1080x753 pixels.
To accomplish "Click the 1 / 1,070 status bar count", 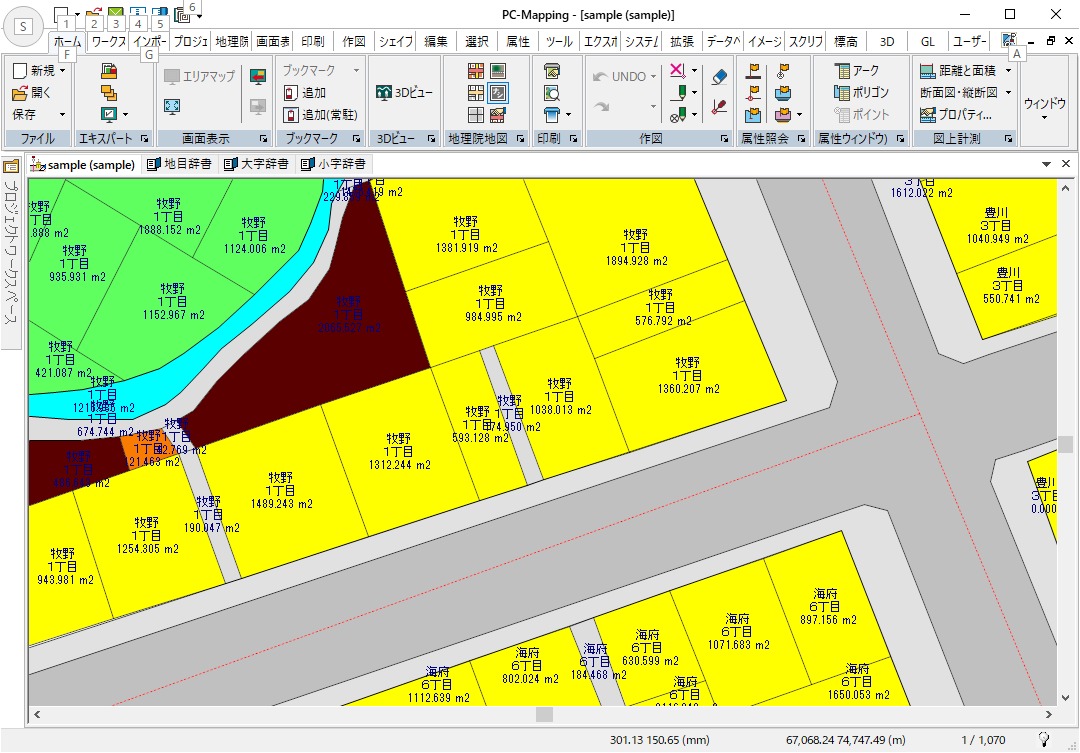I will pyautogui.click(x=983, y=740).
